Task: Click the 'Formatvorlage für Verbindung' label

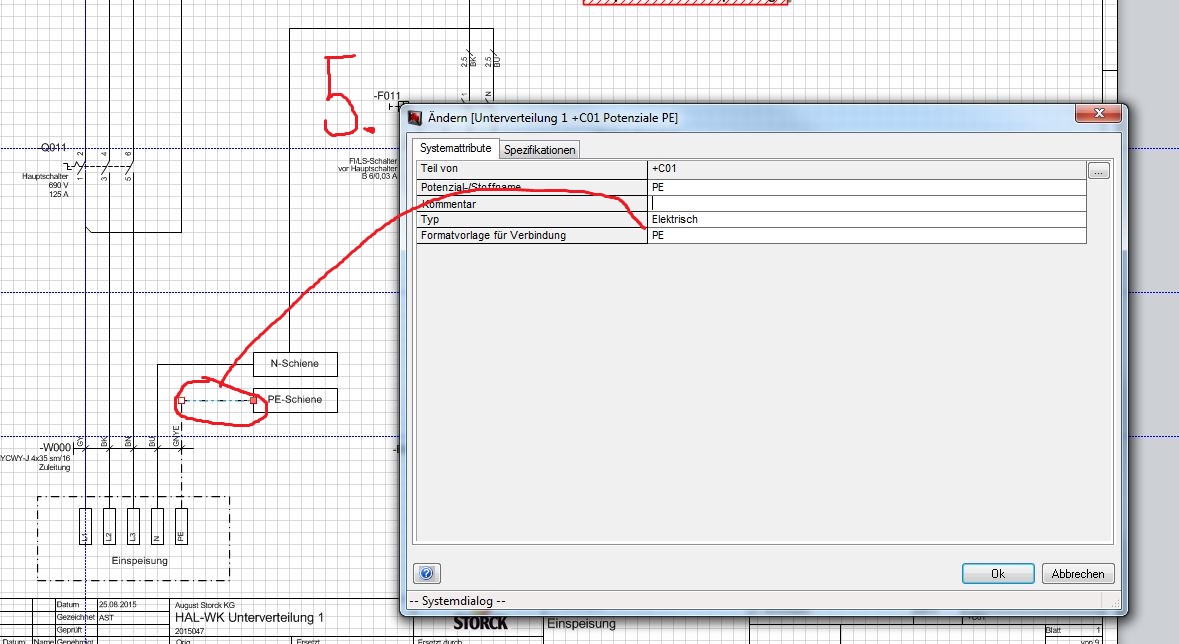Action: click(x=493, y=235)
